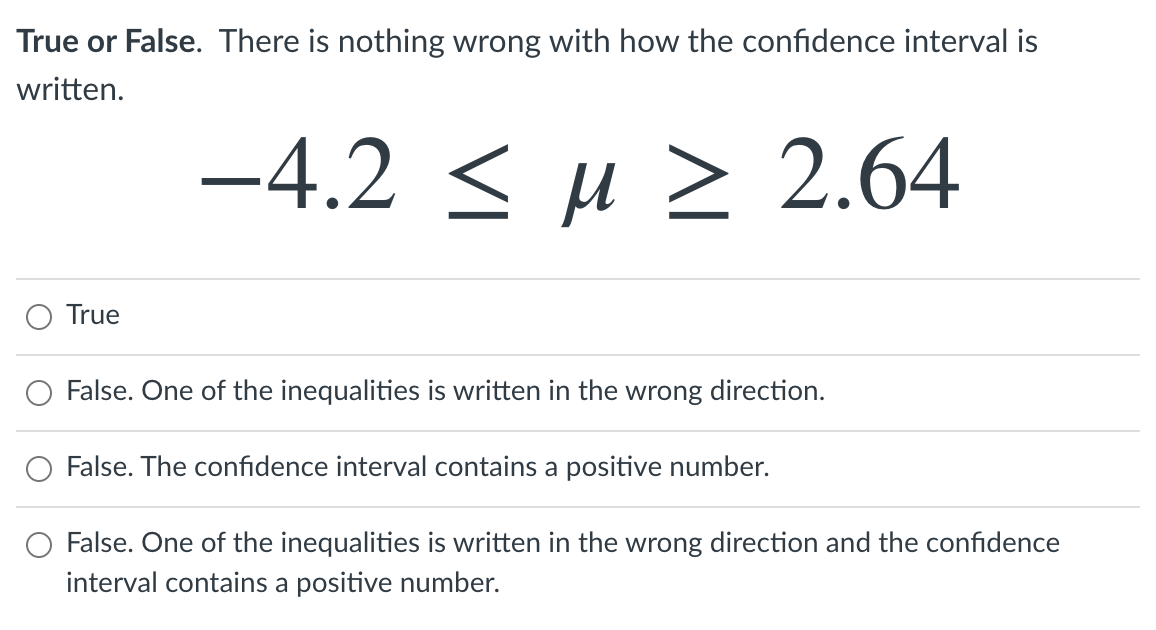Click the empty area below the last option
1156x630 pixels.
pyautogui.click(x=578, y=615)
